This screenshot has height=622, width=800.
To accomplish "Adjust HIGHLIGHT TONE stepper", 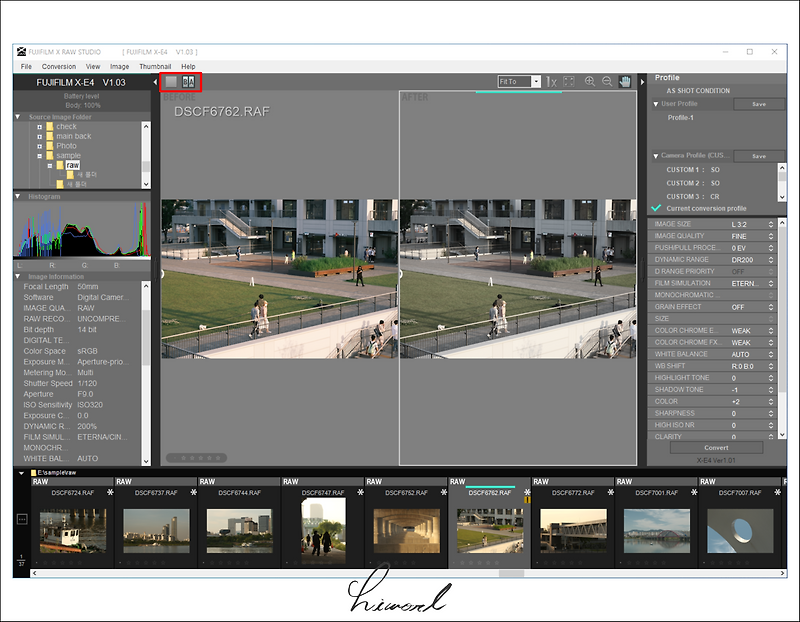I will 771,378.
